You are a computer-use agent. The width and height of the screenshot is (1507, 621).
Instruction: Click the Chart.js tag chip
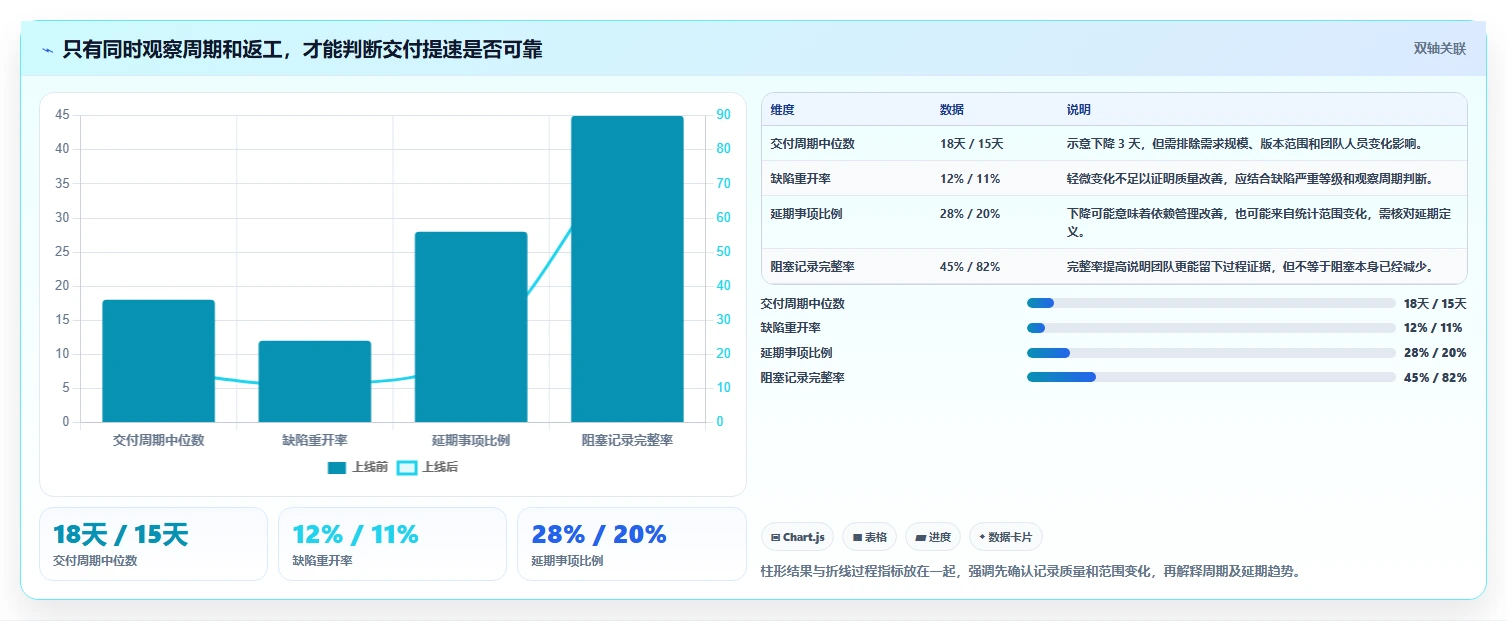tap(797, 537)
